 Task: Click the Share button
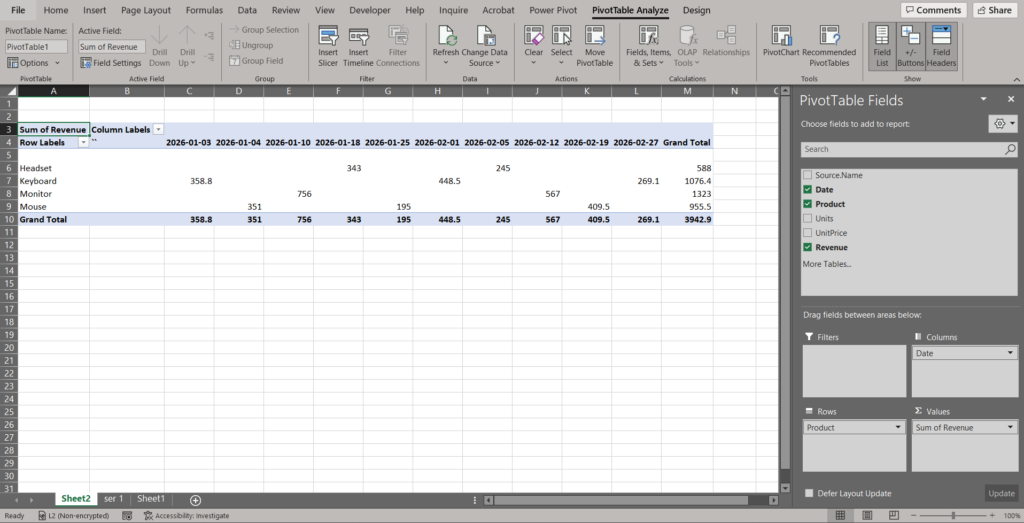pos(993,10)
